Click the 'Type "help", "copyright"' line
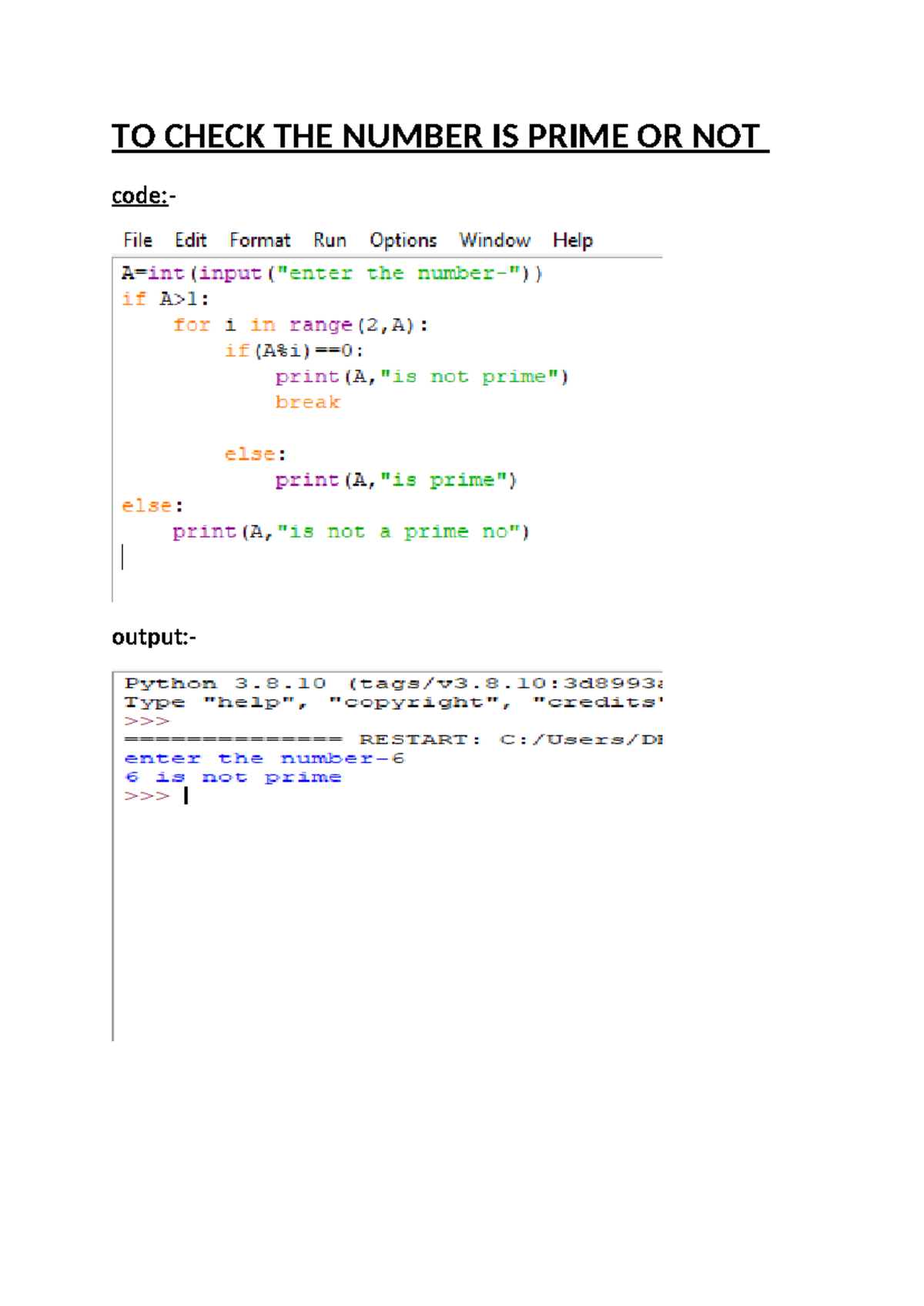 tap(393, 702)
